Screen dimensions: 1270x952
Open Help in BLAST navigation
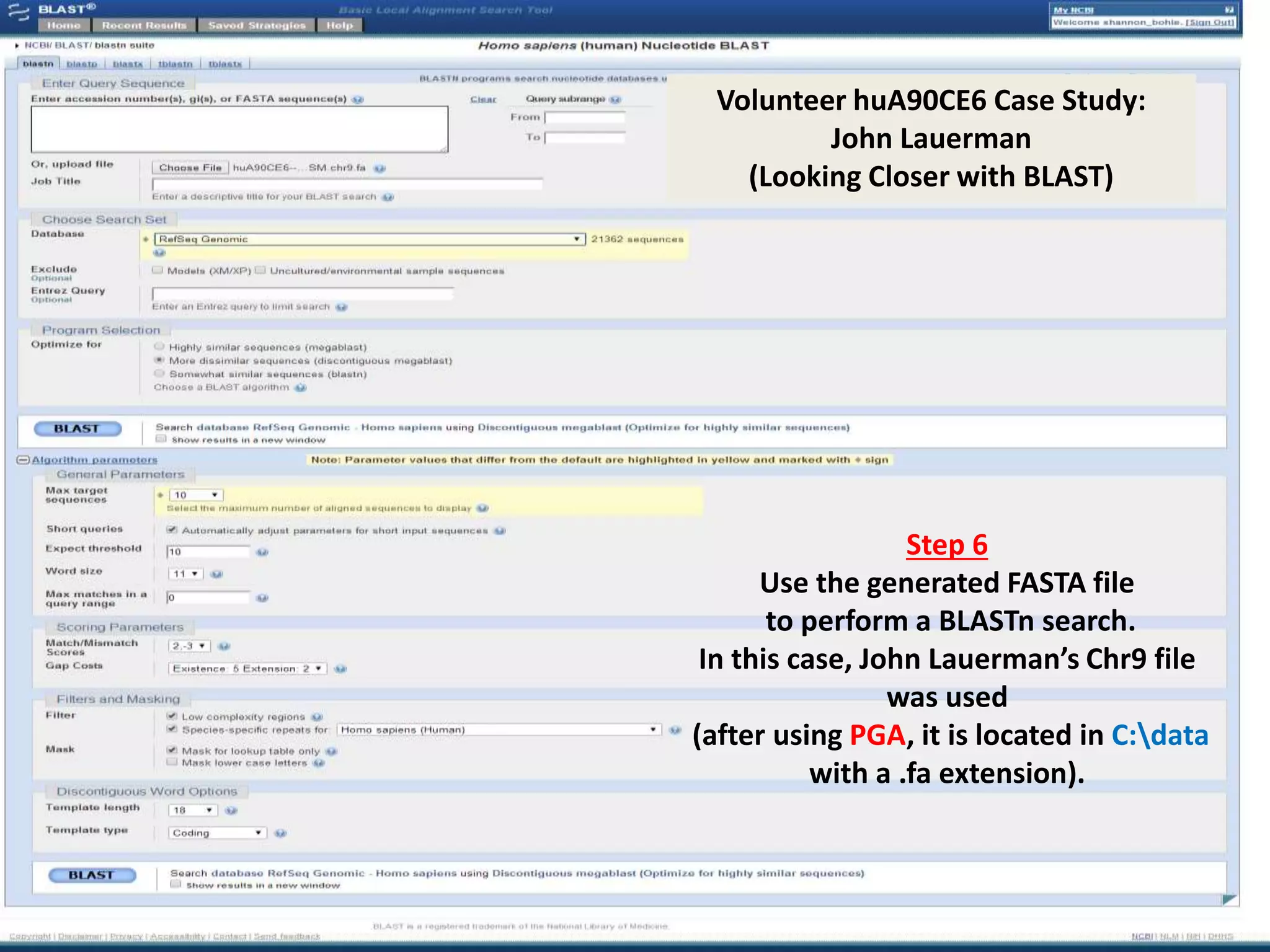[x=339, y=25]
